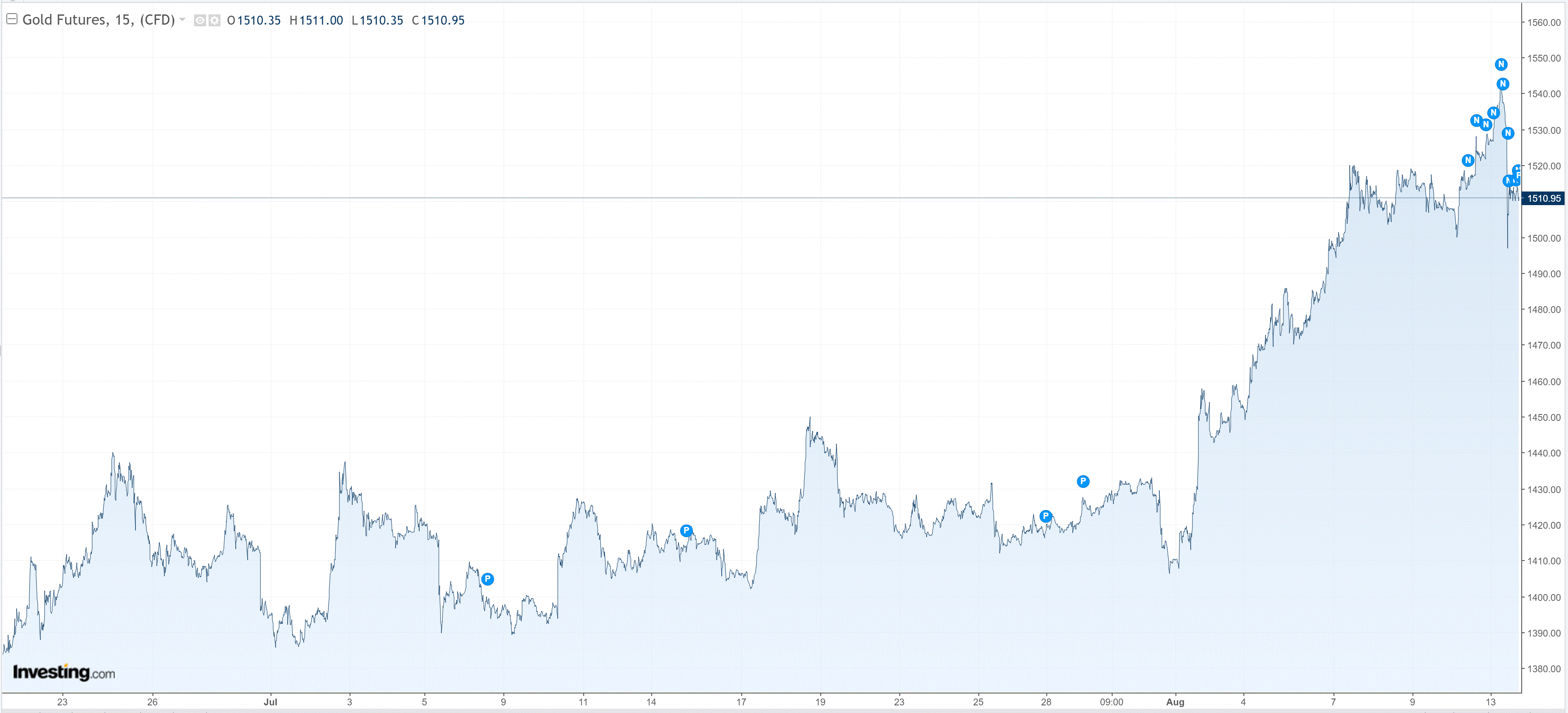Click the topmost N news marker

click(1501, 65)
